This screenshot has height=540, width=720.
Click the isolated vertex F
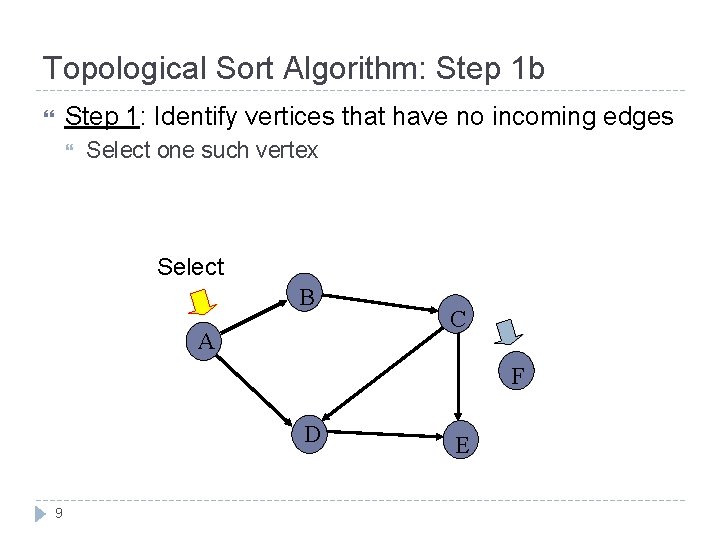(516, 376)
